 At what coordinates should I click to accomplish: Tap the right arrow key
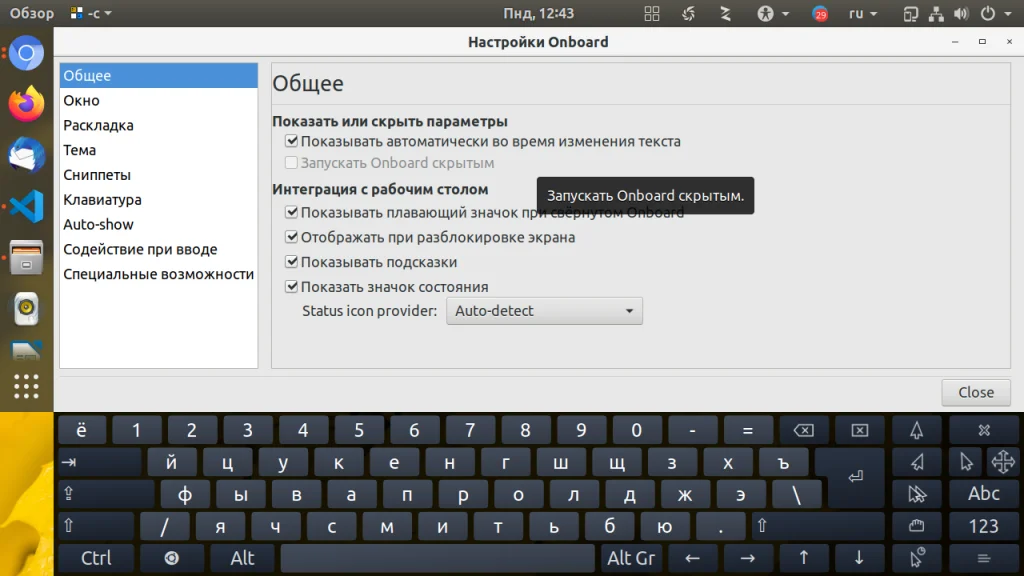pyautogui.click(x=748, y=558)
